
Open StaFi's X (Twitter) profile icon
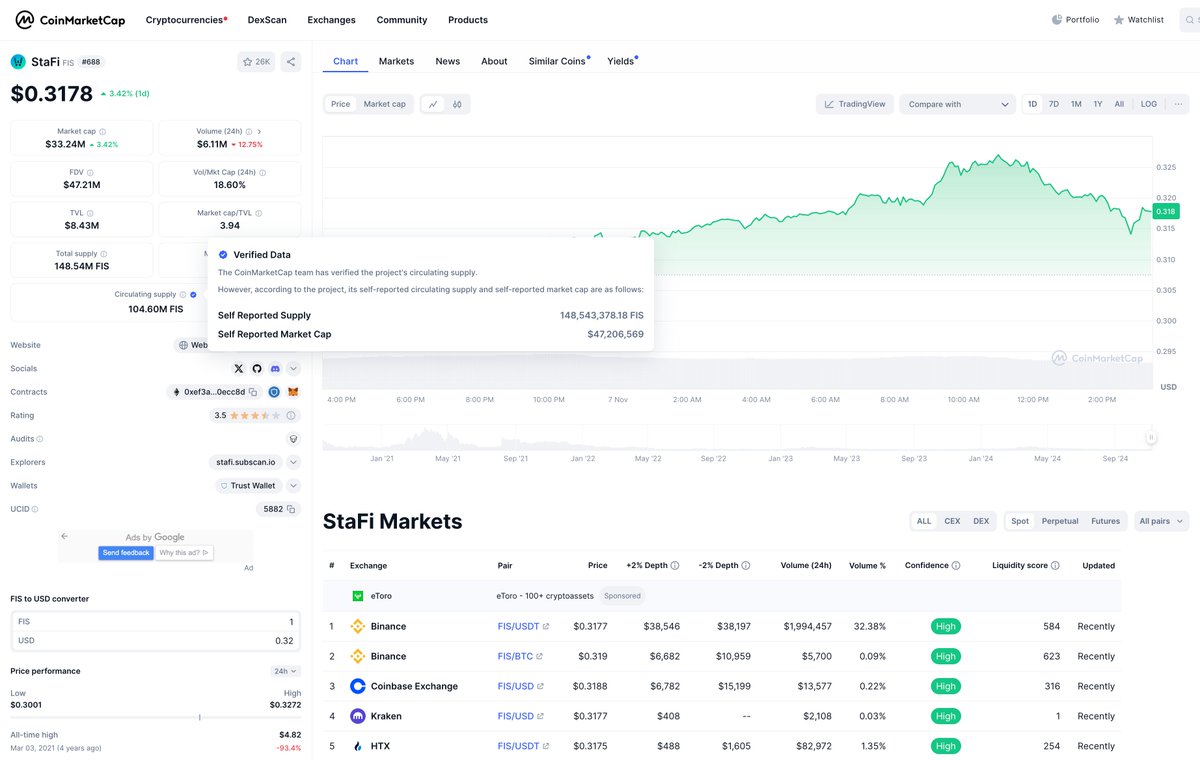pyautogui.click(x=239, y=369)
